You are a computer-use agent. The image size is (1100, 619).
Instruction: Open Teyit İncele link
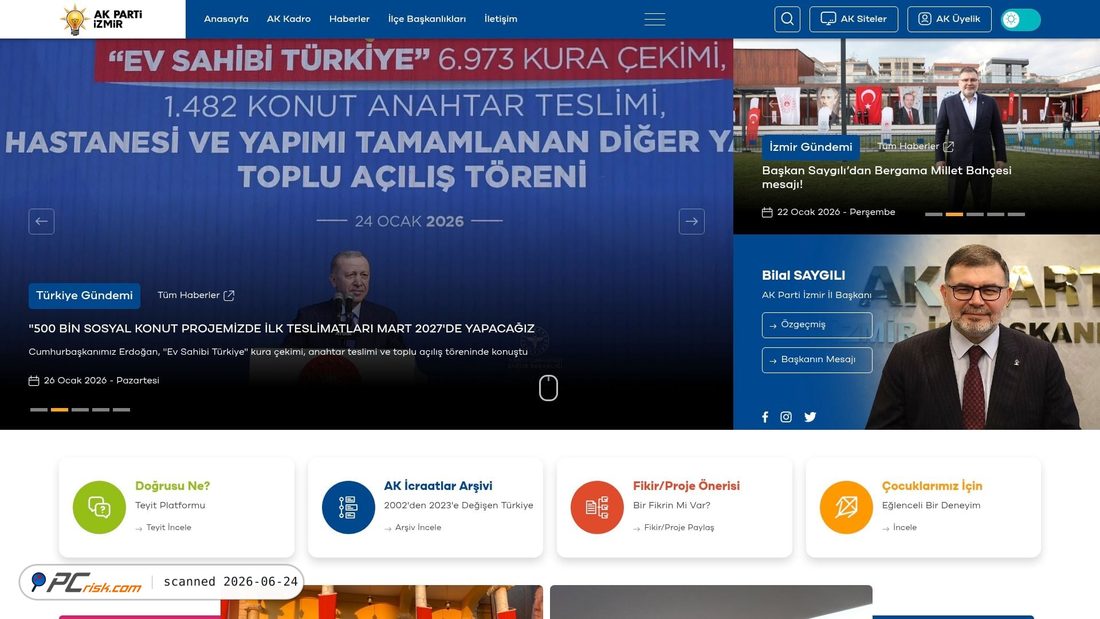click(163, 527)
